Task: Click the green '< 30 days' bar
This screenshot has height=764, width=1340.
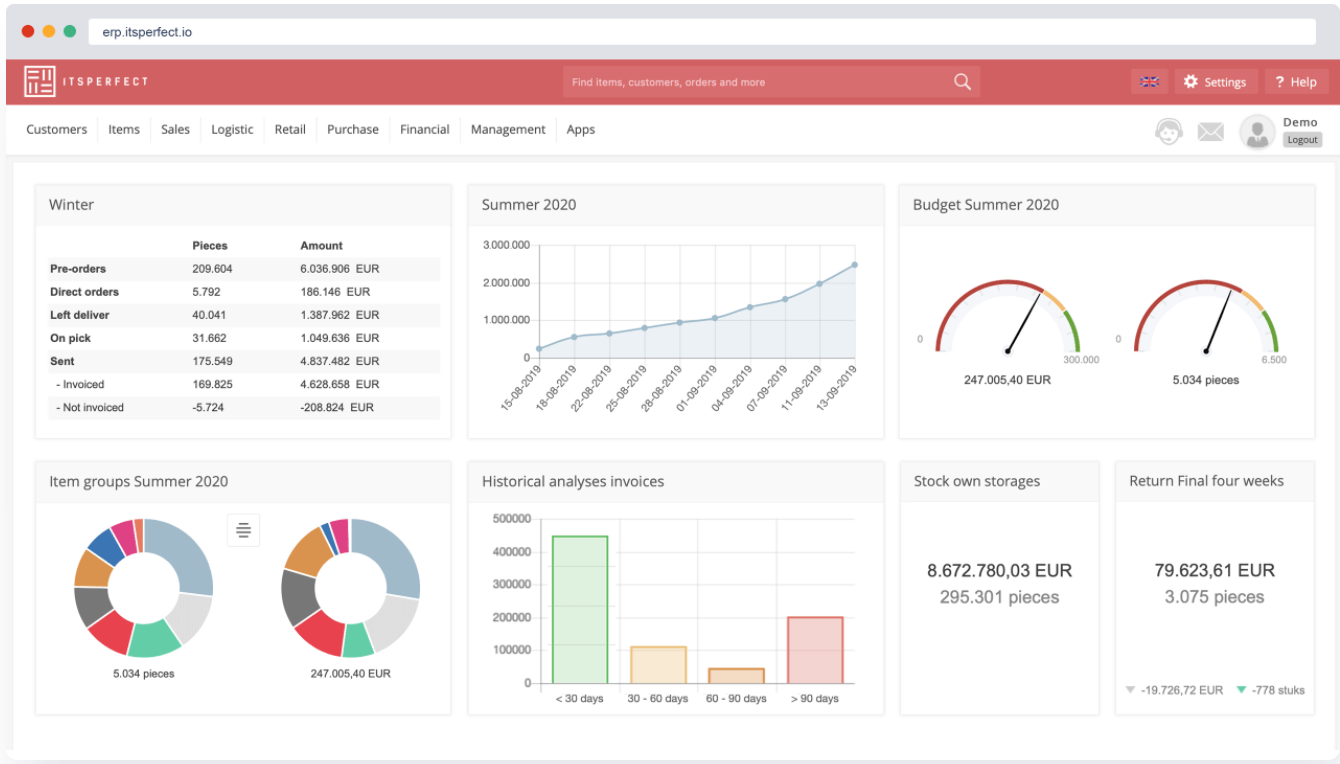Action: pyautogui.click(x=580, y=610)
